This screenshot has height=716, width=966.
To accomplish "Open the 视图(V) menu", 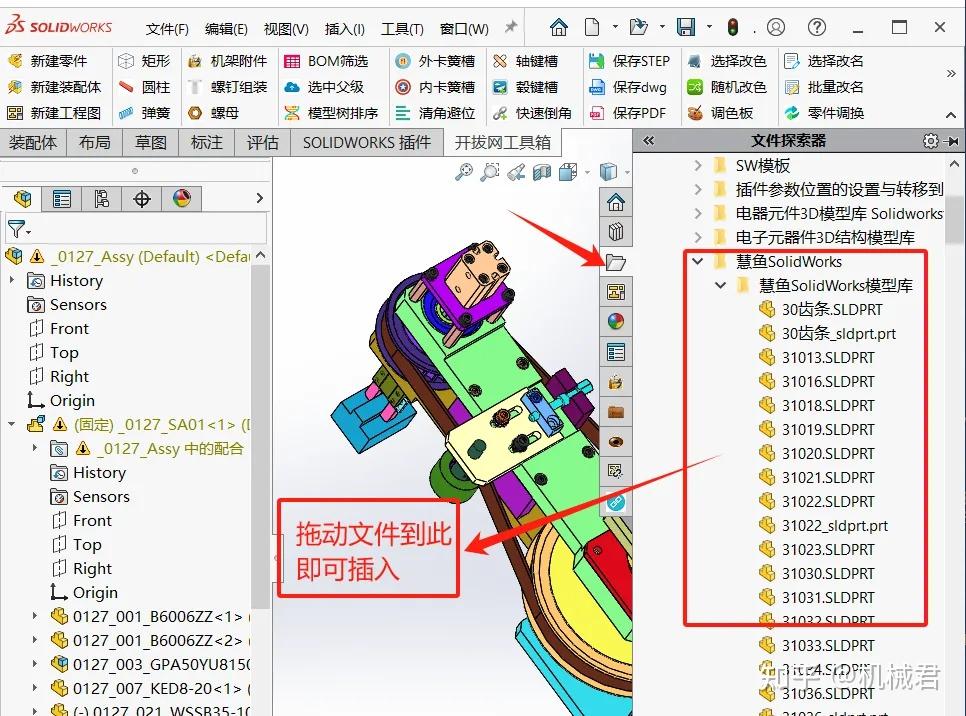I will tap(286, 29).
